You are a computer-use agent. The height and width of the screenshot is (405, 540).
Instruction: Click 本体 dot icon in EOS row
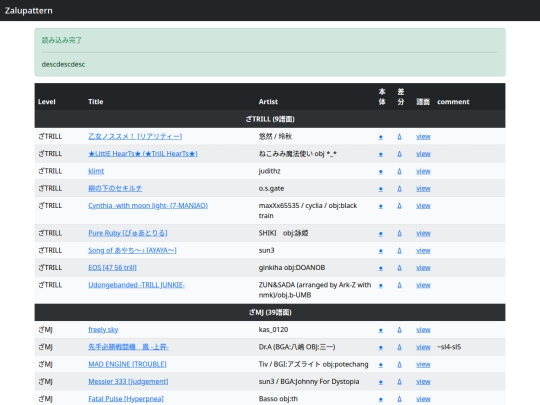pyautogui.click(x=381, y=268)
